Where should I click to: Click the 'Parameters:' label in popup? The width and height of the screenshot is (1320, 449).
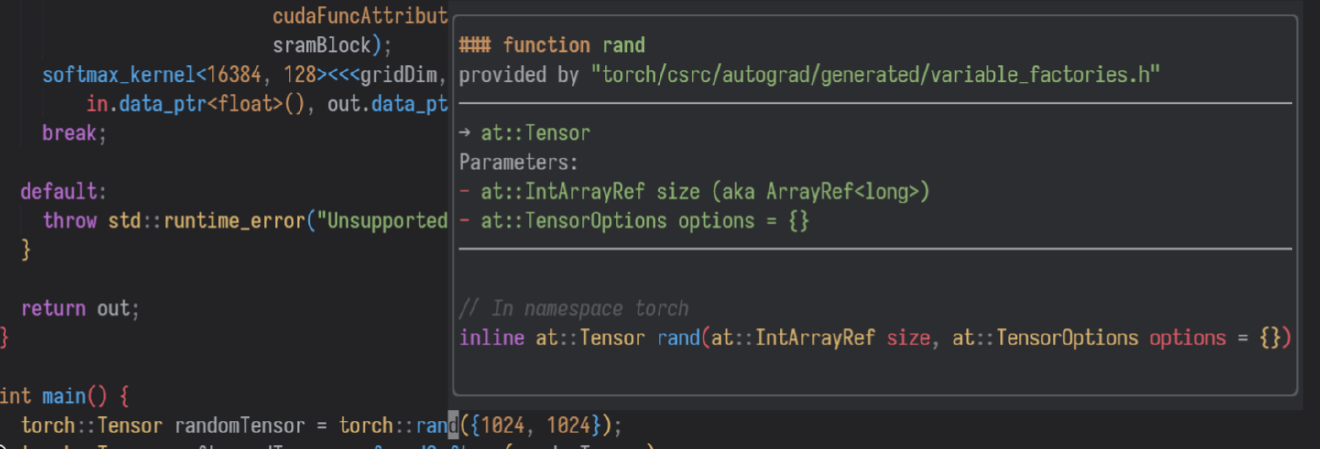coord(518,162)
